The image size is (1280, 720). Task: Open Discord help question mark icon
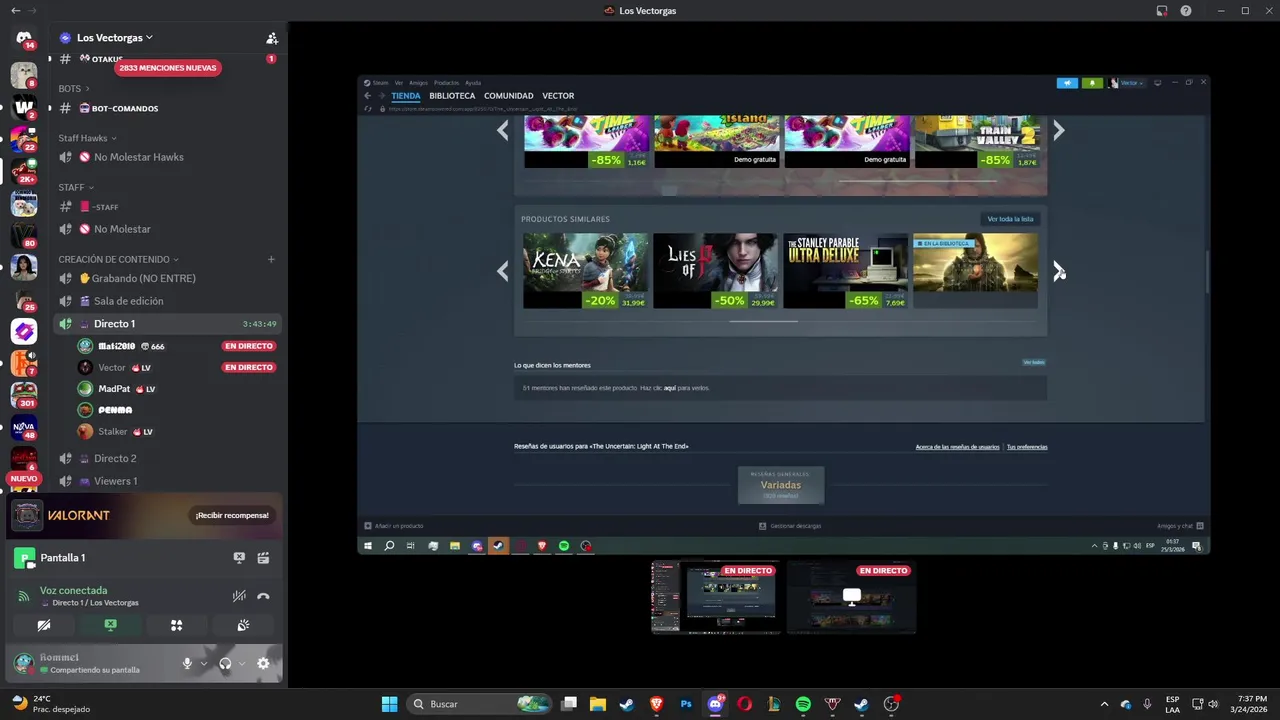click(1186, 10)
